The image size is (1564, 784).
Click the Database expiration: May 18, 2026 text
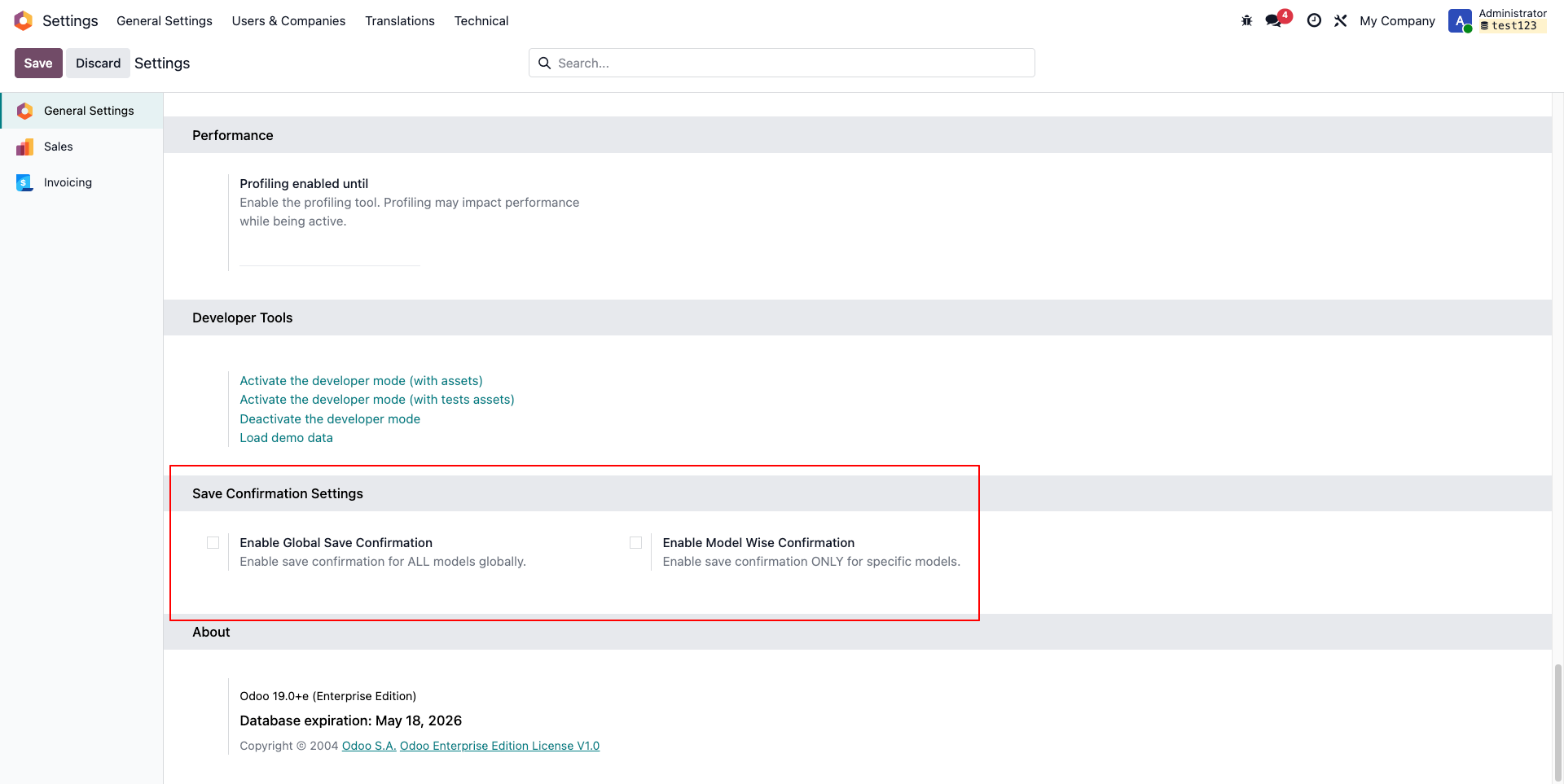[350, 720]
